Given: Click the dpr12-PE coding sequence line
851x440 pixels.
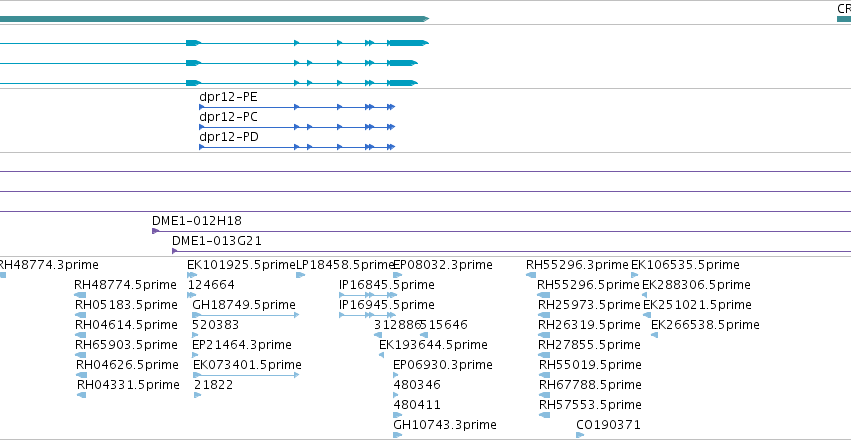Looking at the screenshot, I should coord(297,107).
